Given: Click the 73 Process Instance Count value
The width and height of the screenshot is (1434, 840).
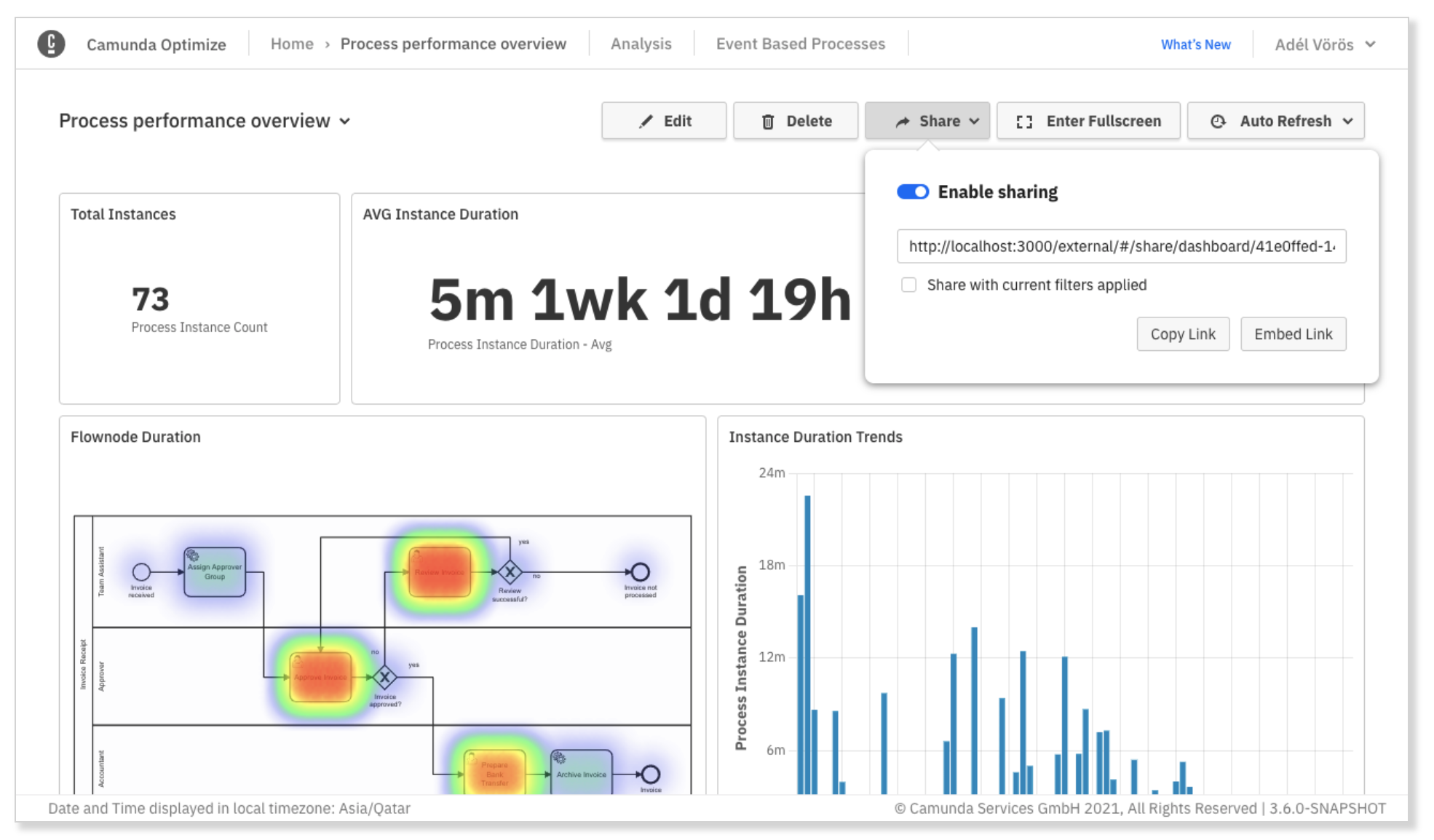Looking at the screenshot, I should click(151, 299).
